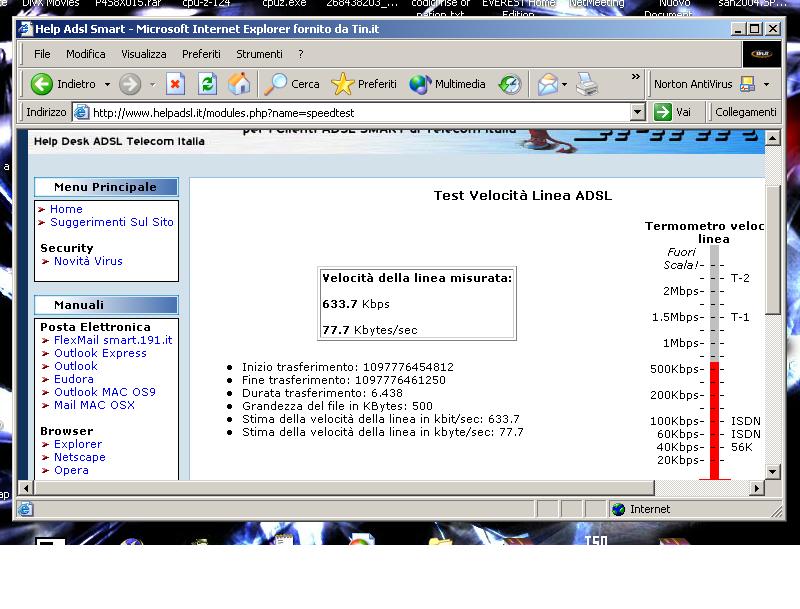Open the Preferiti menu

(x=202, y=54)
